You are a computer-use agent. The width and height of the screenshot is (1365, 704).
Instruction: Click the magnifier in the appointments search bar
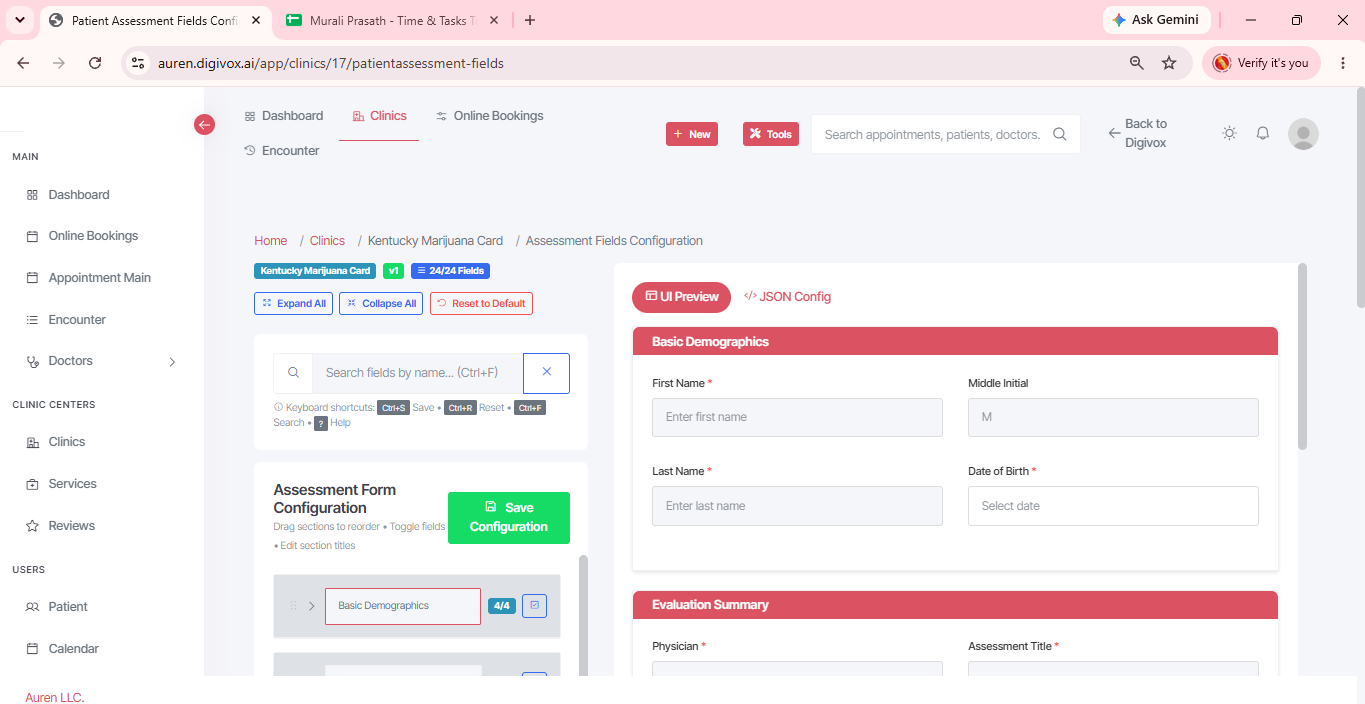click(x=1060, y=134)
